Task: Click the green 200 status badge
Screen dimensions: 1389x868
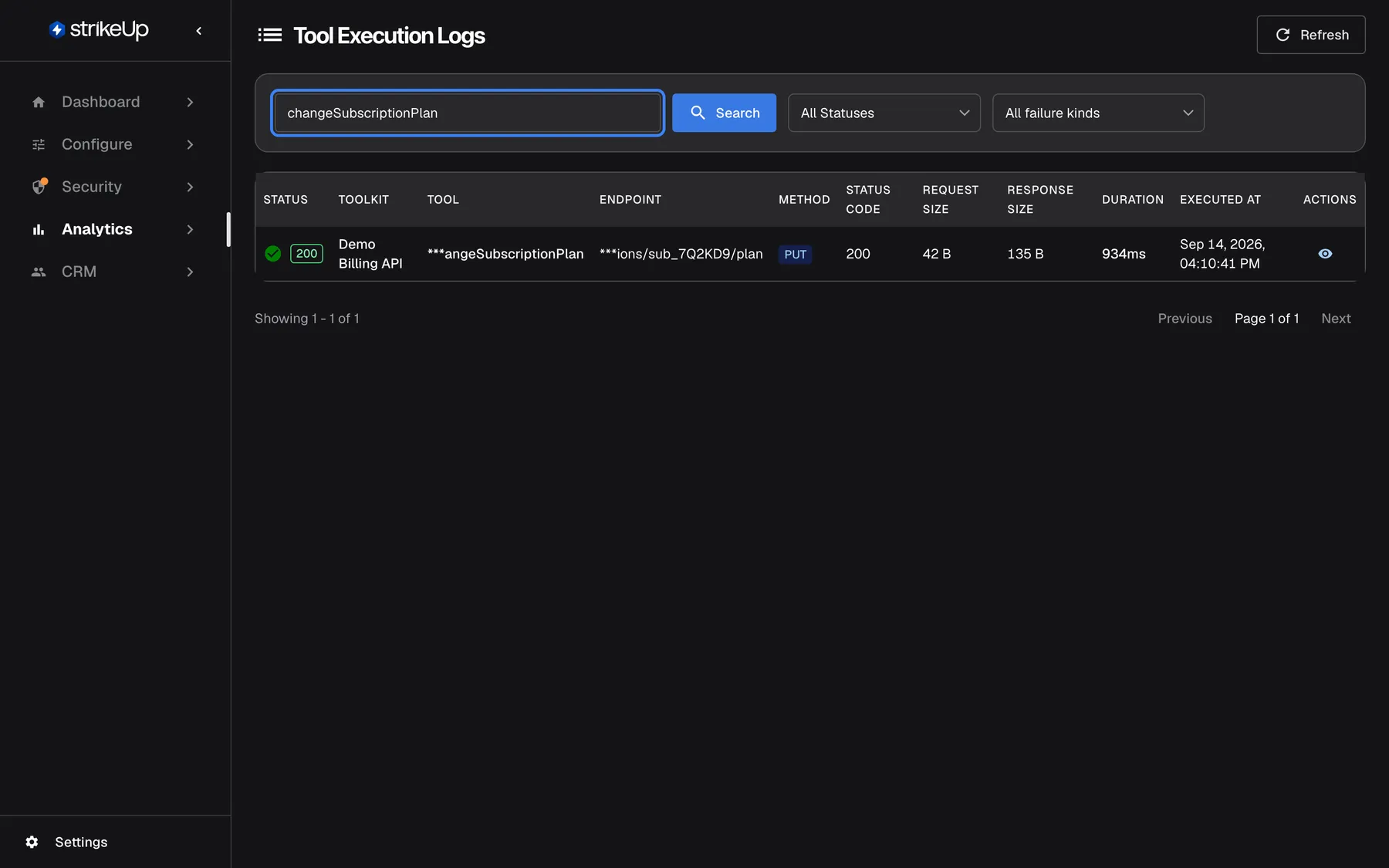Action: click(x=306, y=254)
